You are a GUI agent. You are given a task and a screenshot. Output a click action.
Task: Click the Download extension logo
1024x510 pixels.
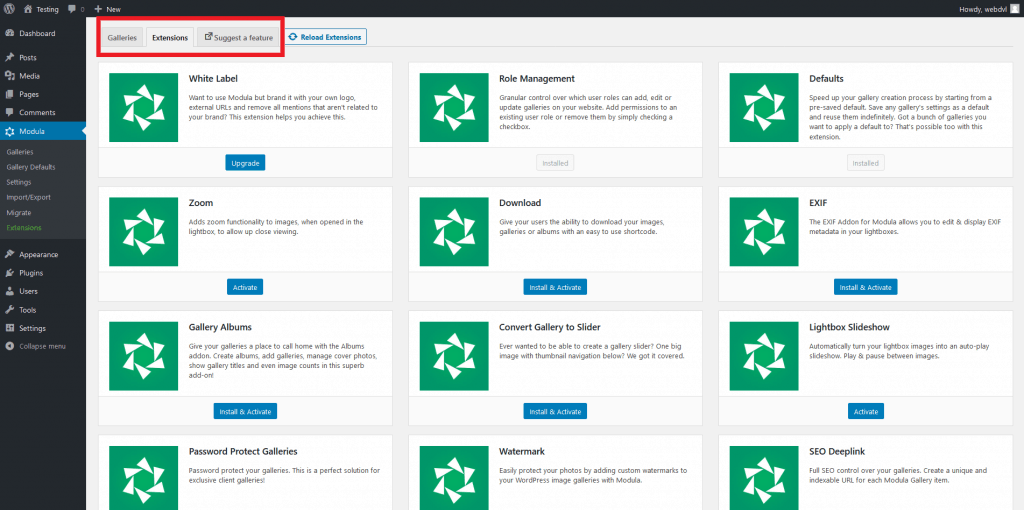(454, 232)
